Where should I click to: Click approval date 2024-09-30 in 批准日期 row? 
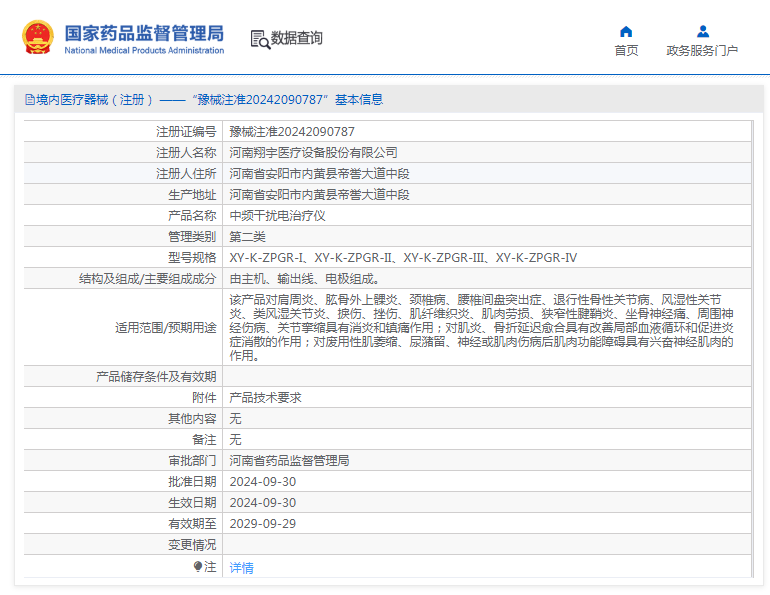(263, 482)
